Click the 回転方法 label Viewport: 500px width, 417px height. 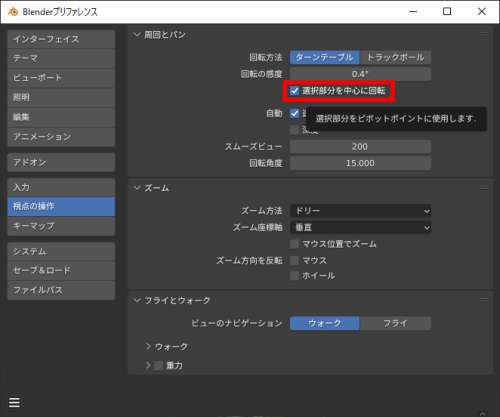tap(266, 58)
